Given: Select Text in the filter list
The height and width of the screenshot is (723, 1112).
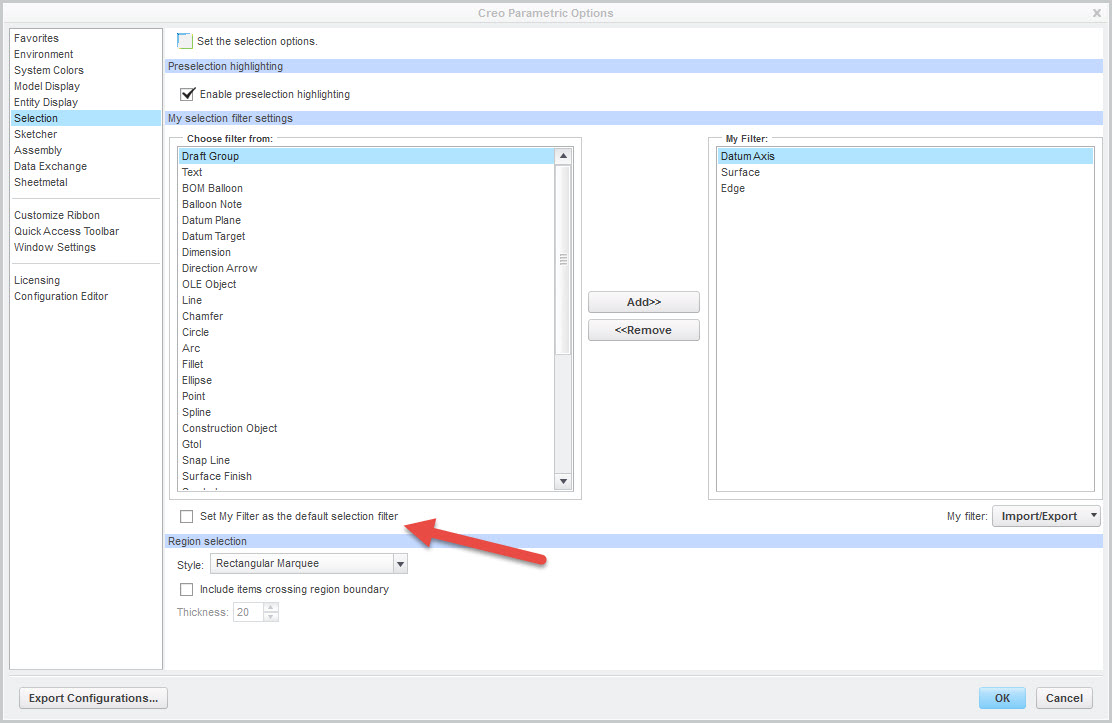Looking at the screenshot, I should point(366,172).
